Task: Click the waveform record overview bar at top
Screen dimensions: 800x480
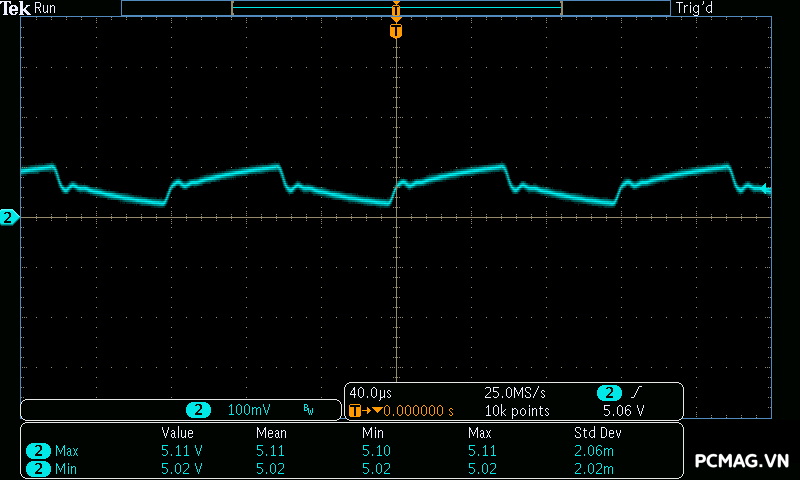Action: tap(396, 8)
